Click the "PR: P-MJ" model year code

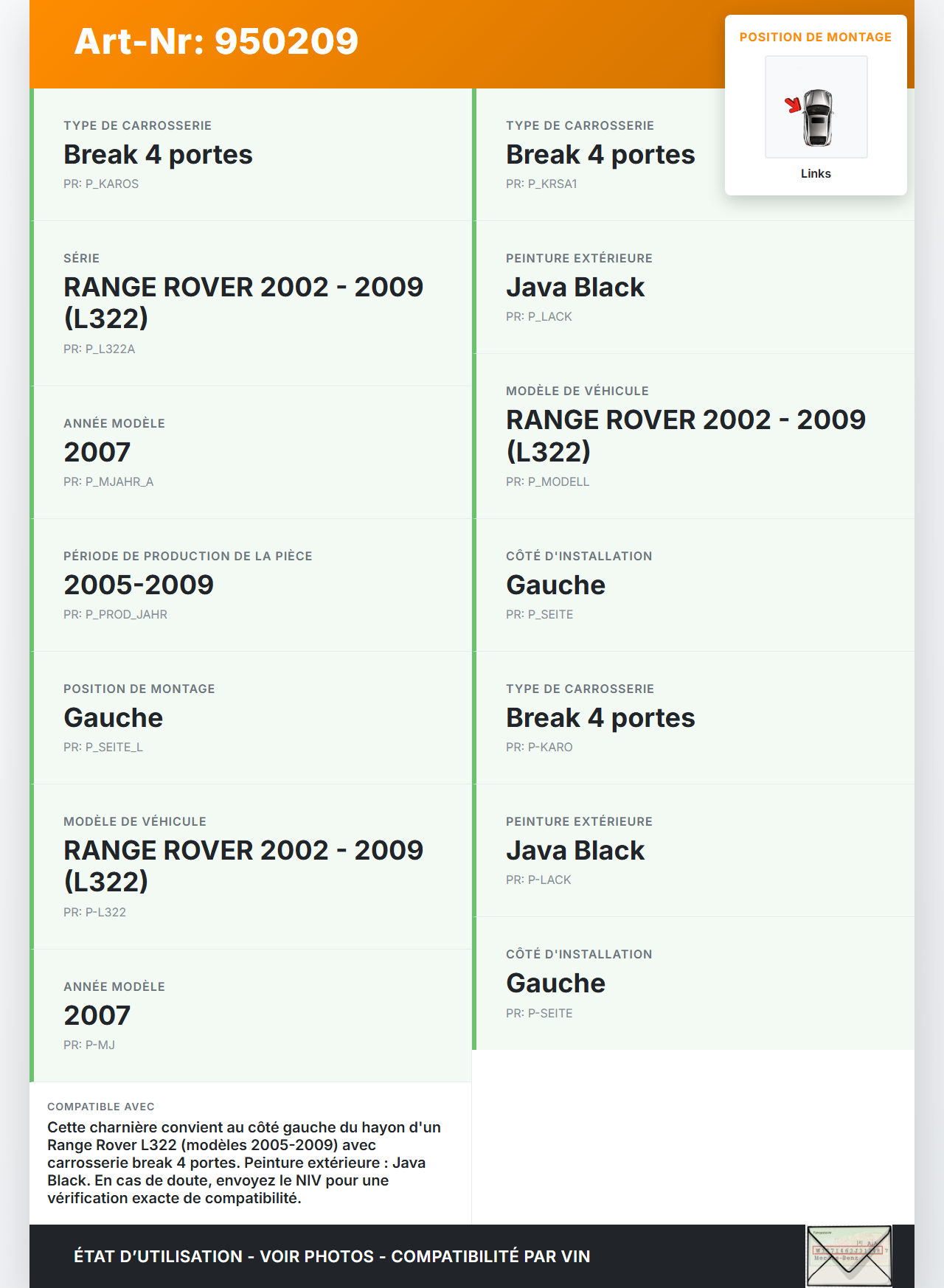tap(89, 1045)
